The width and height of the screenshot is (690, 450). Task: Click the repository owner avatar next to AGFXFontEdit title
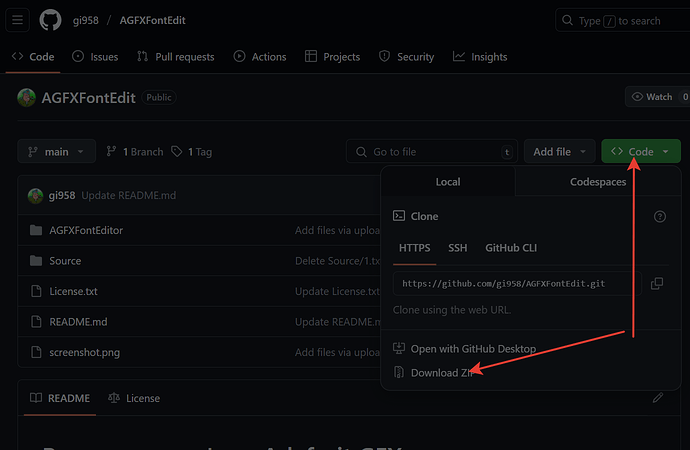tap(26, 98)
